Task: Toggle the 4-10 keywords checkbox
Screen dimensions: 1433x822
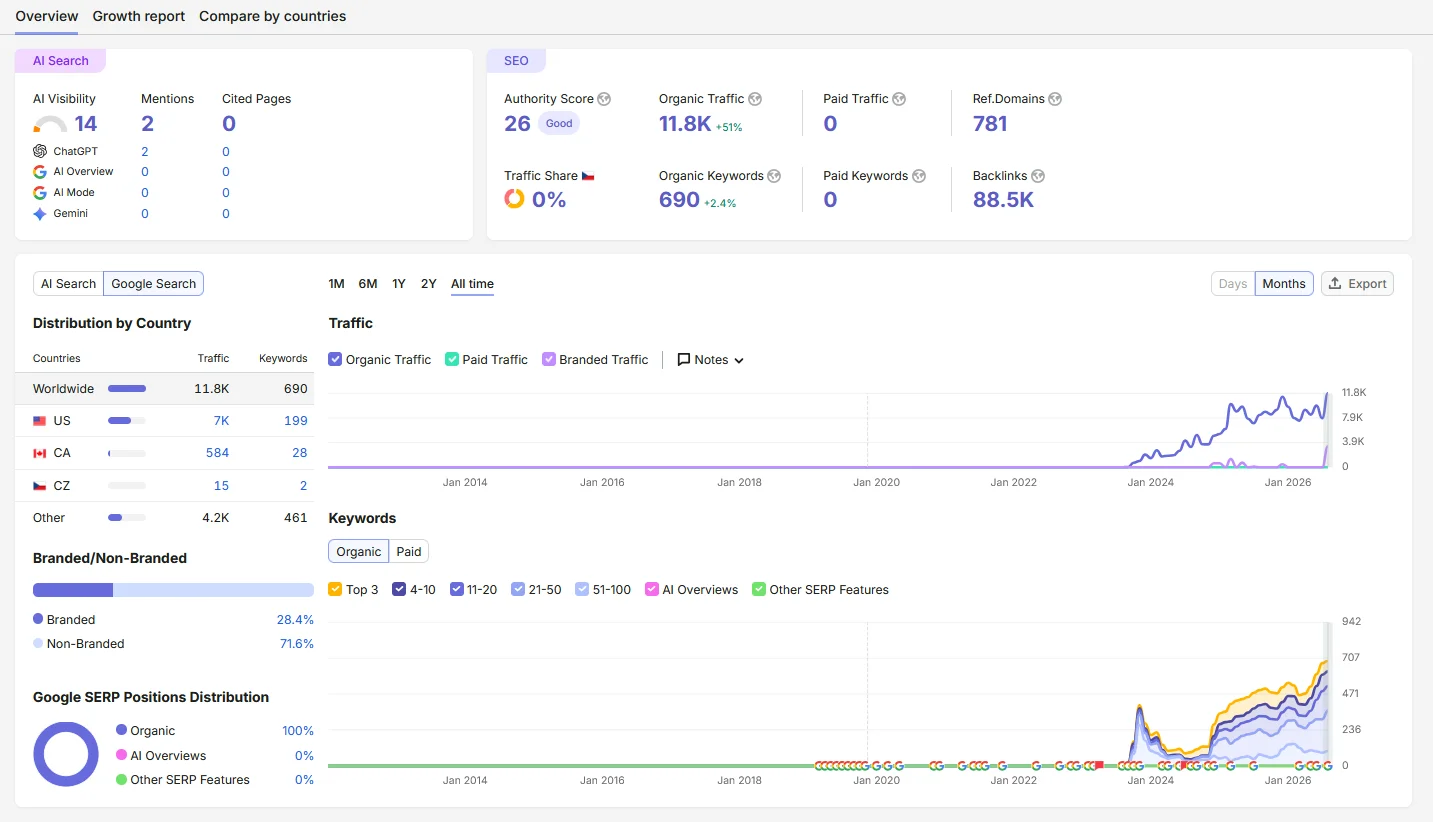Action: tap(399, 589)
